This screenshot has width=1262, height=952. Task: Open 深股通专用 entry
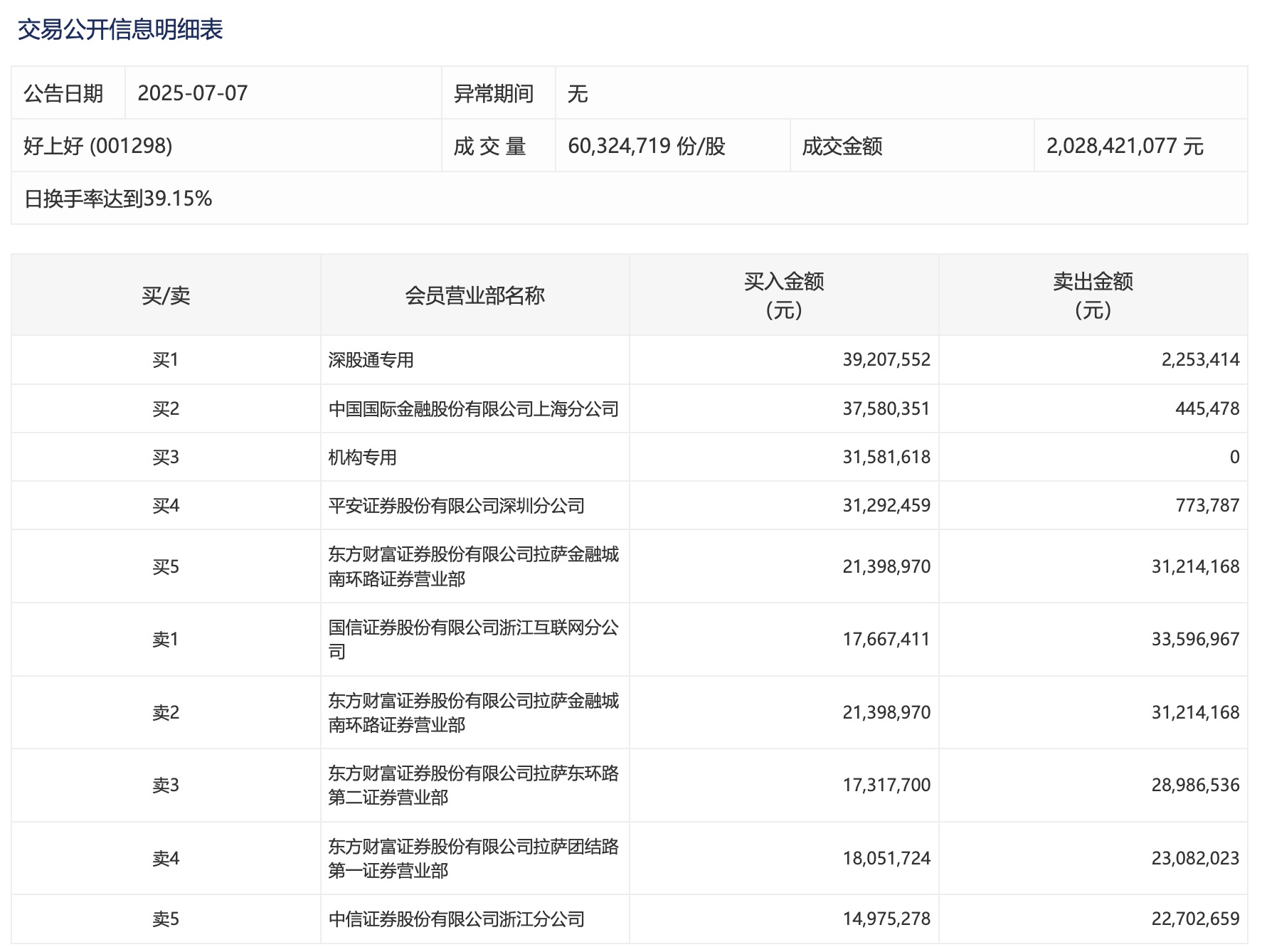371,360
